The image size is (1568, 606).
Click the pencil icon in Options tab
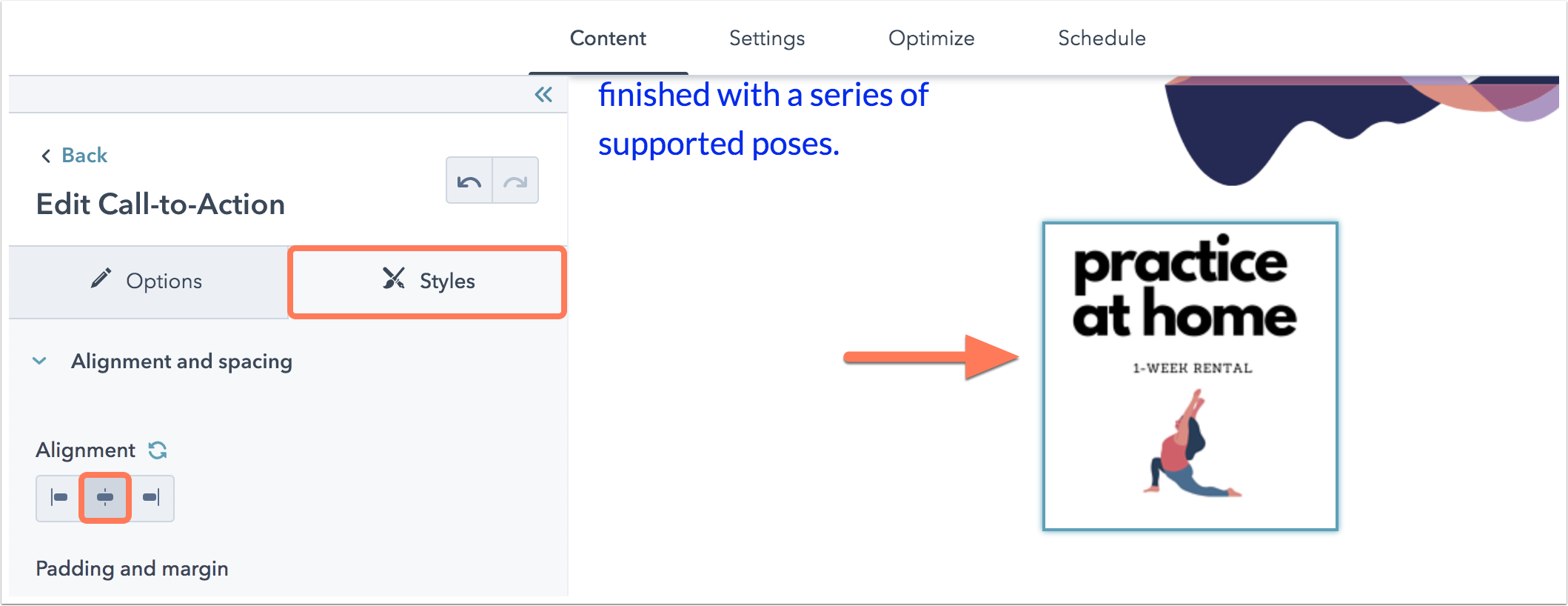tap(101, 279)
